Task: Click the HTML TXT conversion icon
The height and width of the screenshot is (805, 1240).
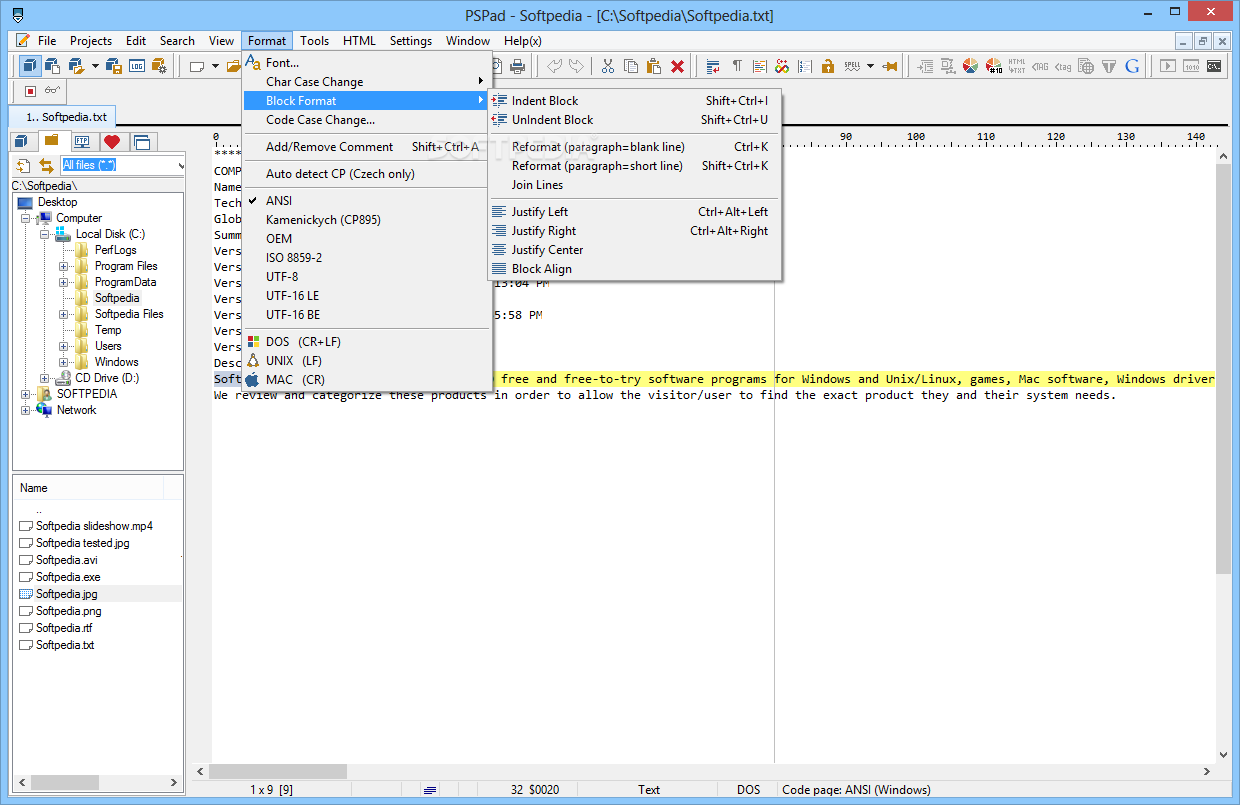Action: coord(1017,66)
